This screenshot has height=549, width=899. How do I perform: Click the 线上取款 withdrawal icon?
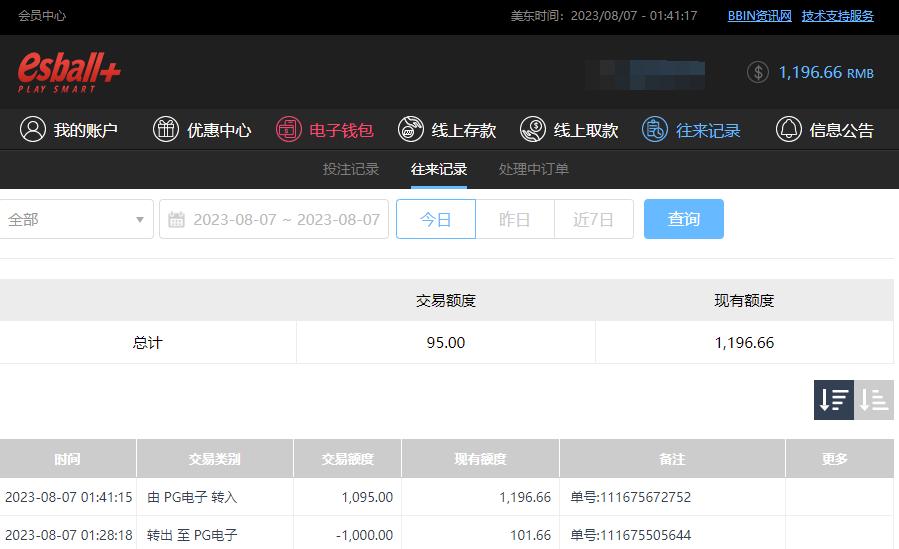coord(533,129)
